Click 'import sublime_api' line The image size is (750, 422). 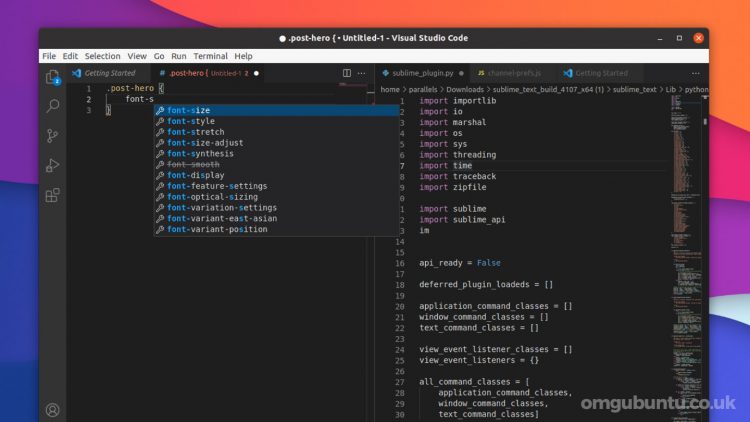point(462,220)
